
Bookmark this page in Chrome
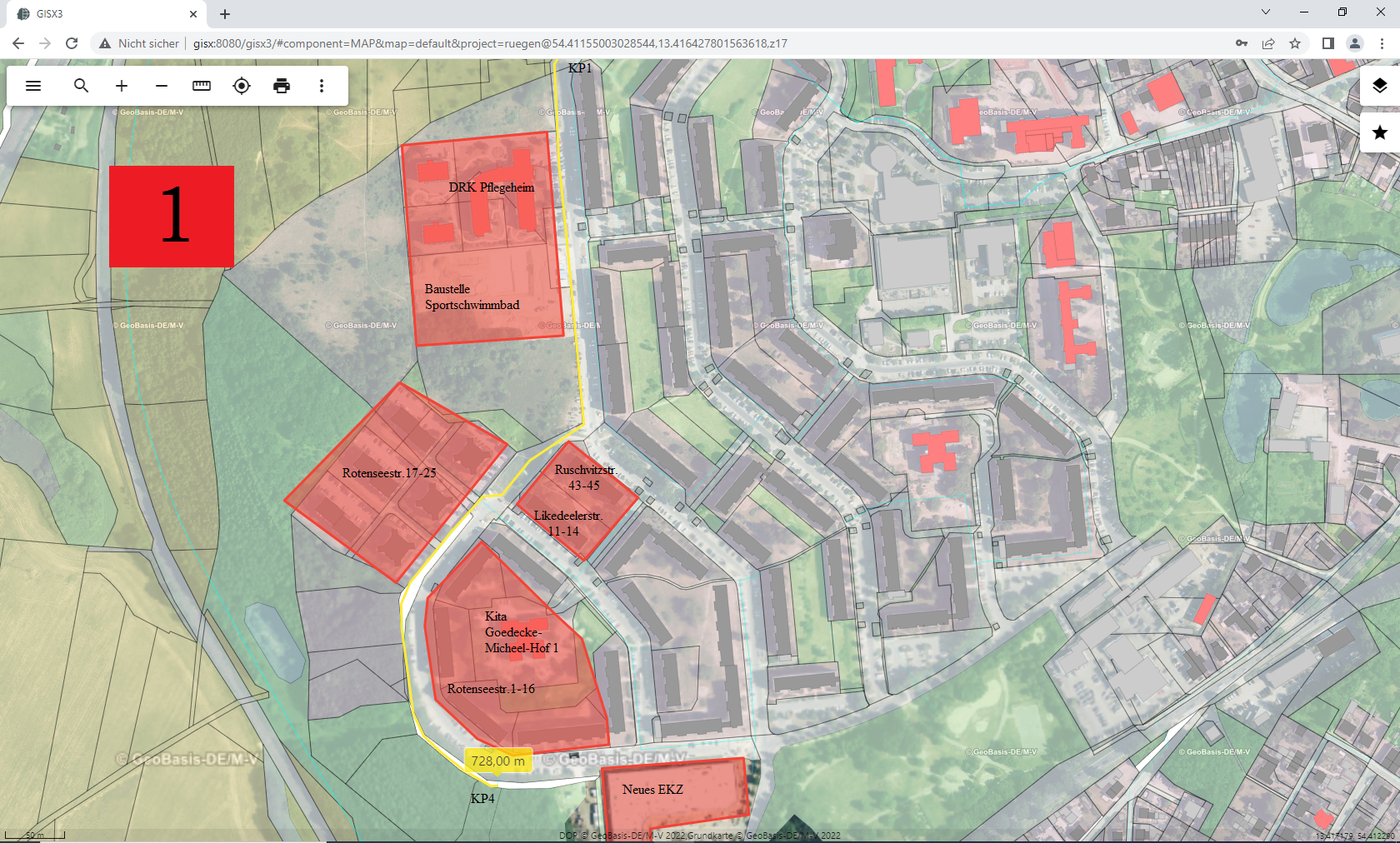point(1295,43)
